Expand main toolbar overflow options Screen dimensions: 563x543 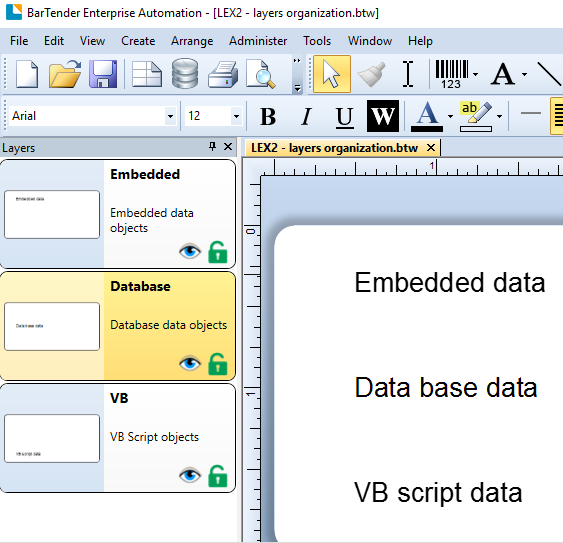coord(297,75)
